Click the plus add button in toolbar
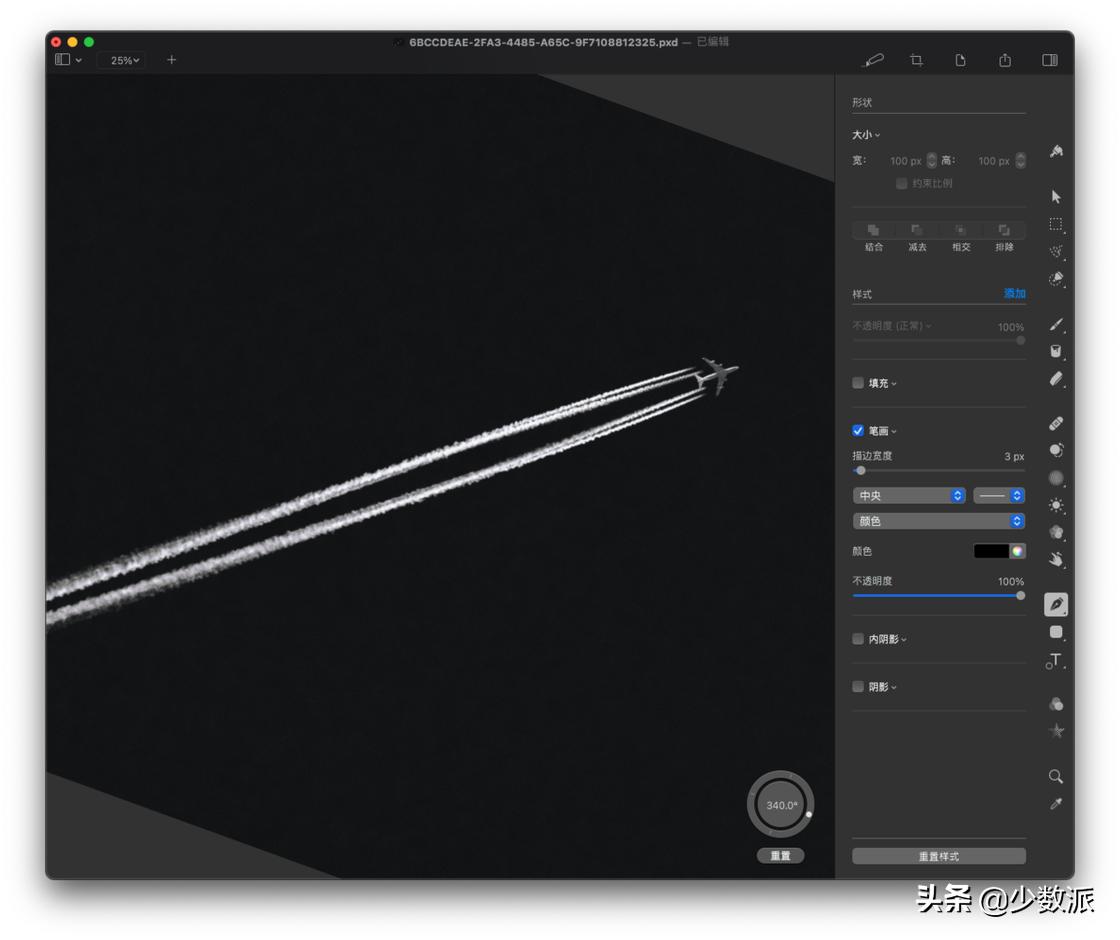 [x=171, y=60]
